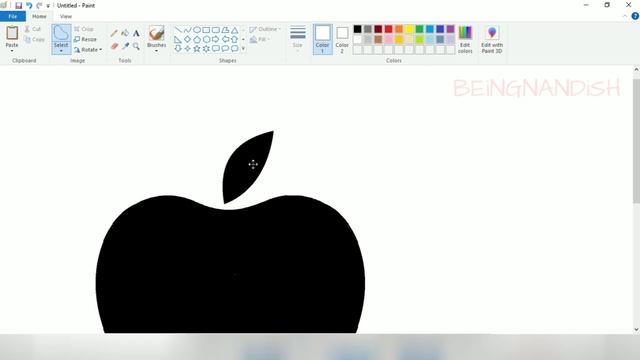Select the Hexagon shape
This screenshot has height=360, width=640.
pyautogui.click(x=206, y=40)
